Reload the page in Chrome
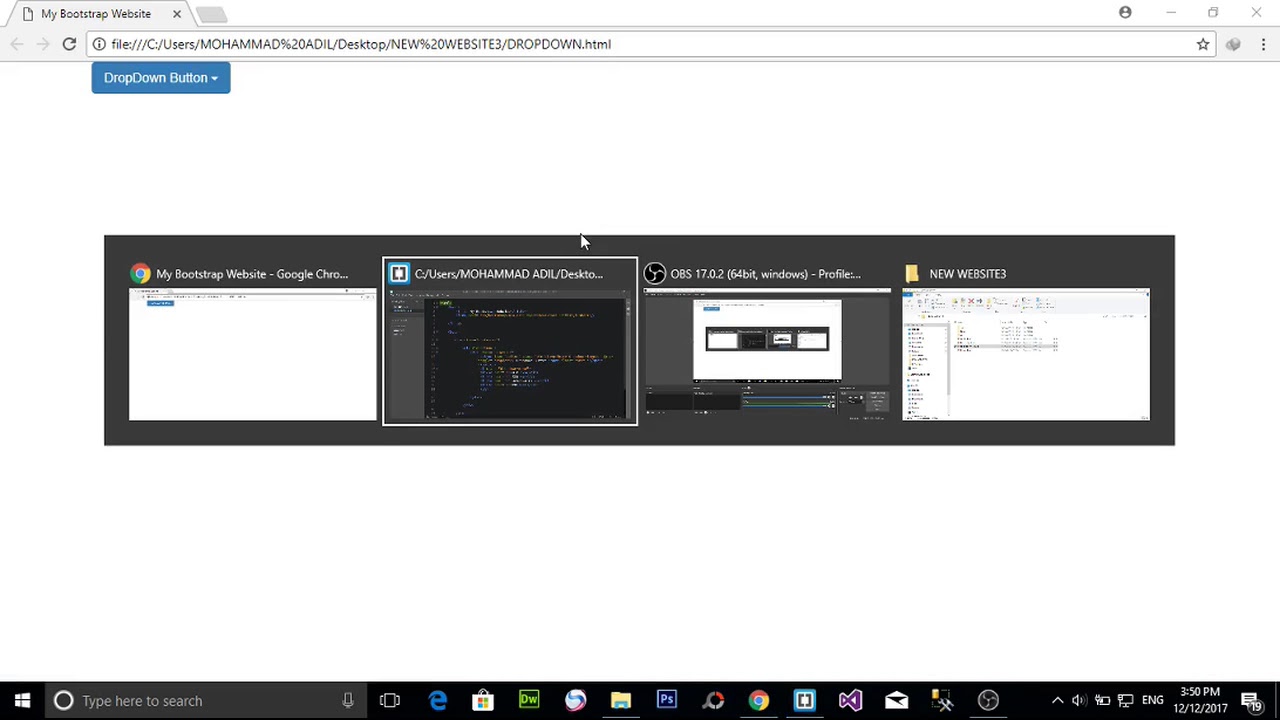The image size is (1280, 720). (69, 44)
